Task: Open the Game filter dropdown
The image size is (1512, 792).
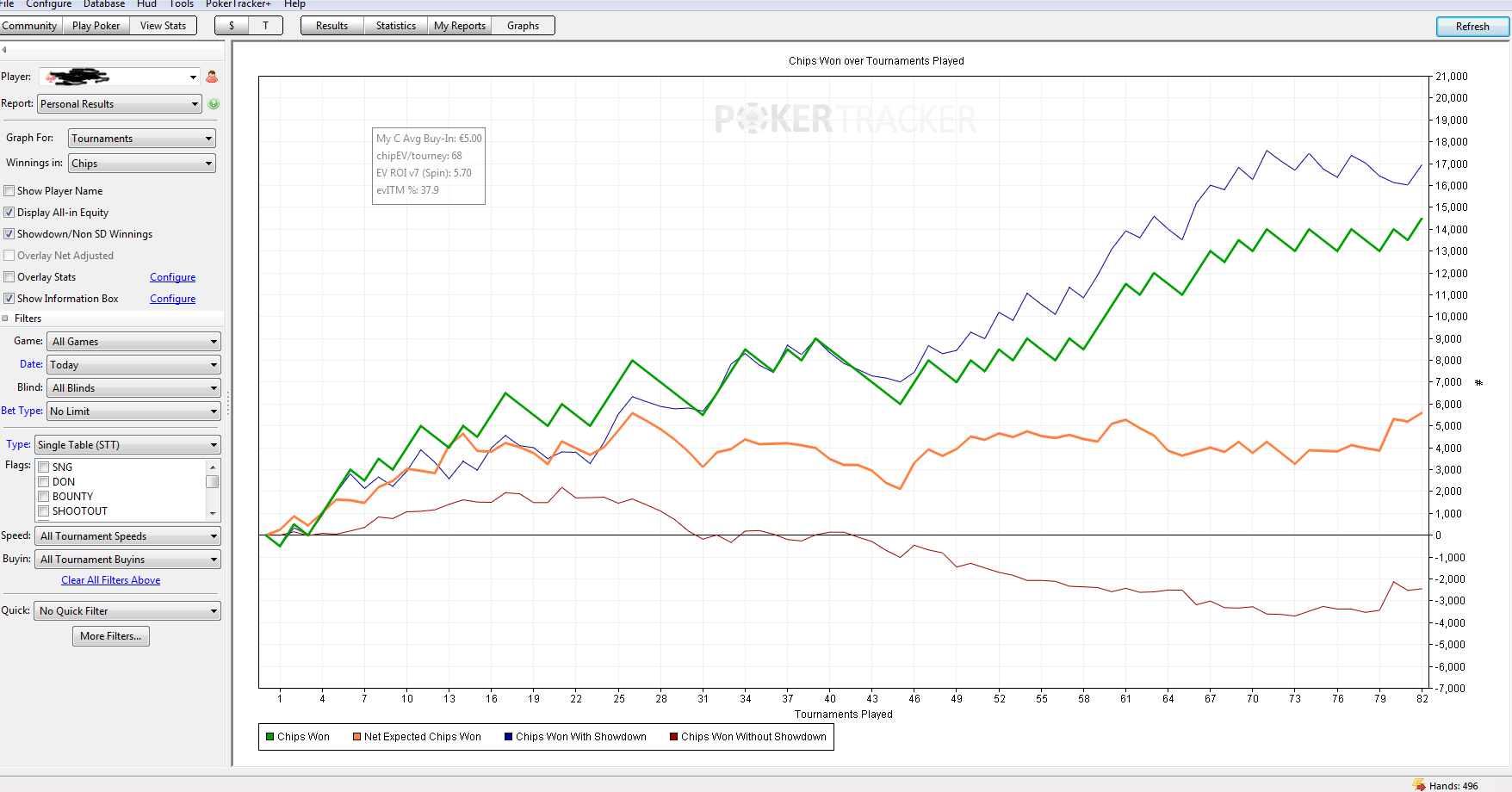Action: pyautogui.click(x=134, y=342)
